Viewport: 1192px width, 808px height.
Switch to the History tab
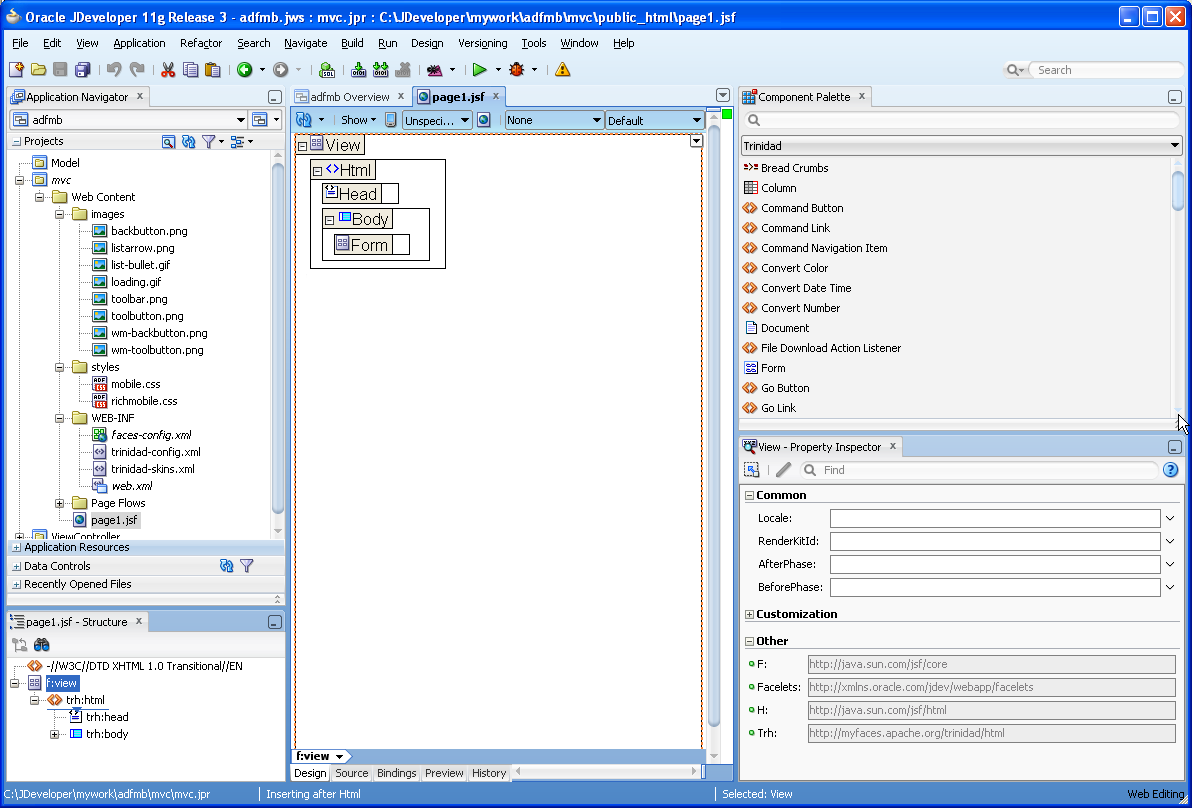coord(489,773)
